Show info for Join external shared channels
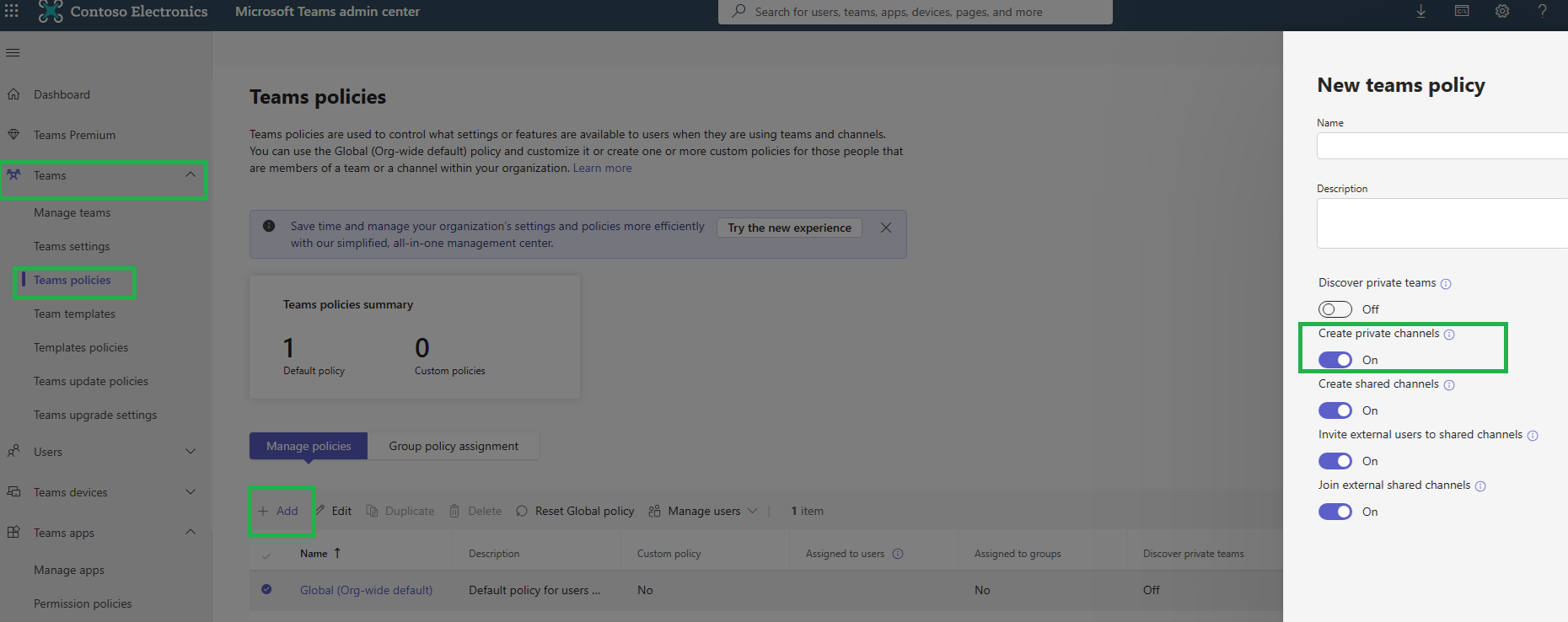 coord(1480,486)
